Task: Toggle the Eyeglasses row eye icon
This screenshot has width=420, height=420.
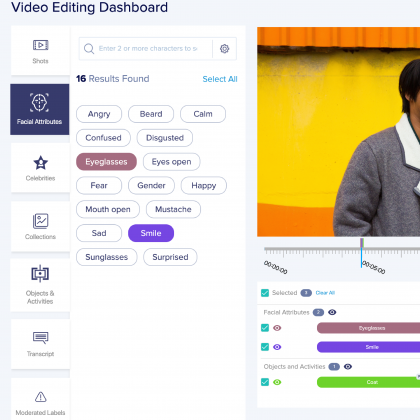Action: point(277,328)
